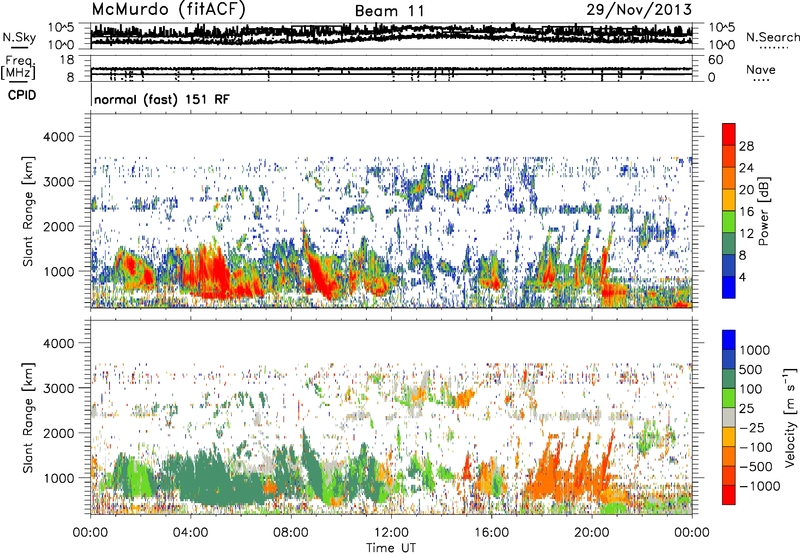This screenshot has height=554, width=800.
Task: Click the 'Velocity [m s-1]' colorbar title
Action: 790,417
